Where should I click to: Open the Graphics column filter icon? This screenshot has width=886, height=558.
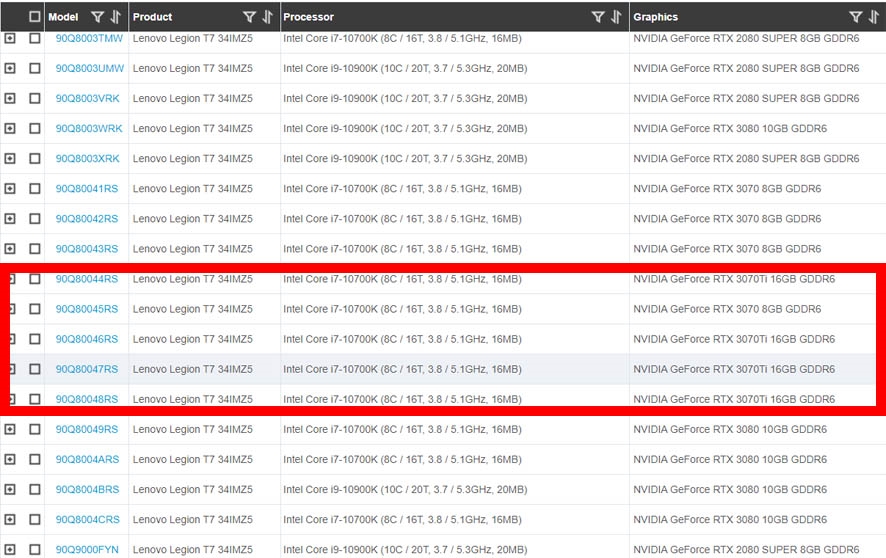click(855, 17)
